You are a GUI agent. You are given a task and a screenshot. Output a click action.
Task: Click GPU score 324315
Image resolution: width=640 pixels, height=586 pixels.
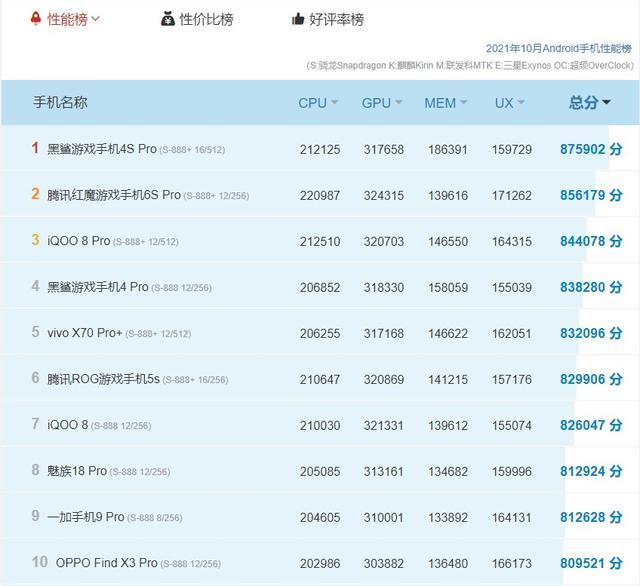384,195
